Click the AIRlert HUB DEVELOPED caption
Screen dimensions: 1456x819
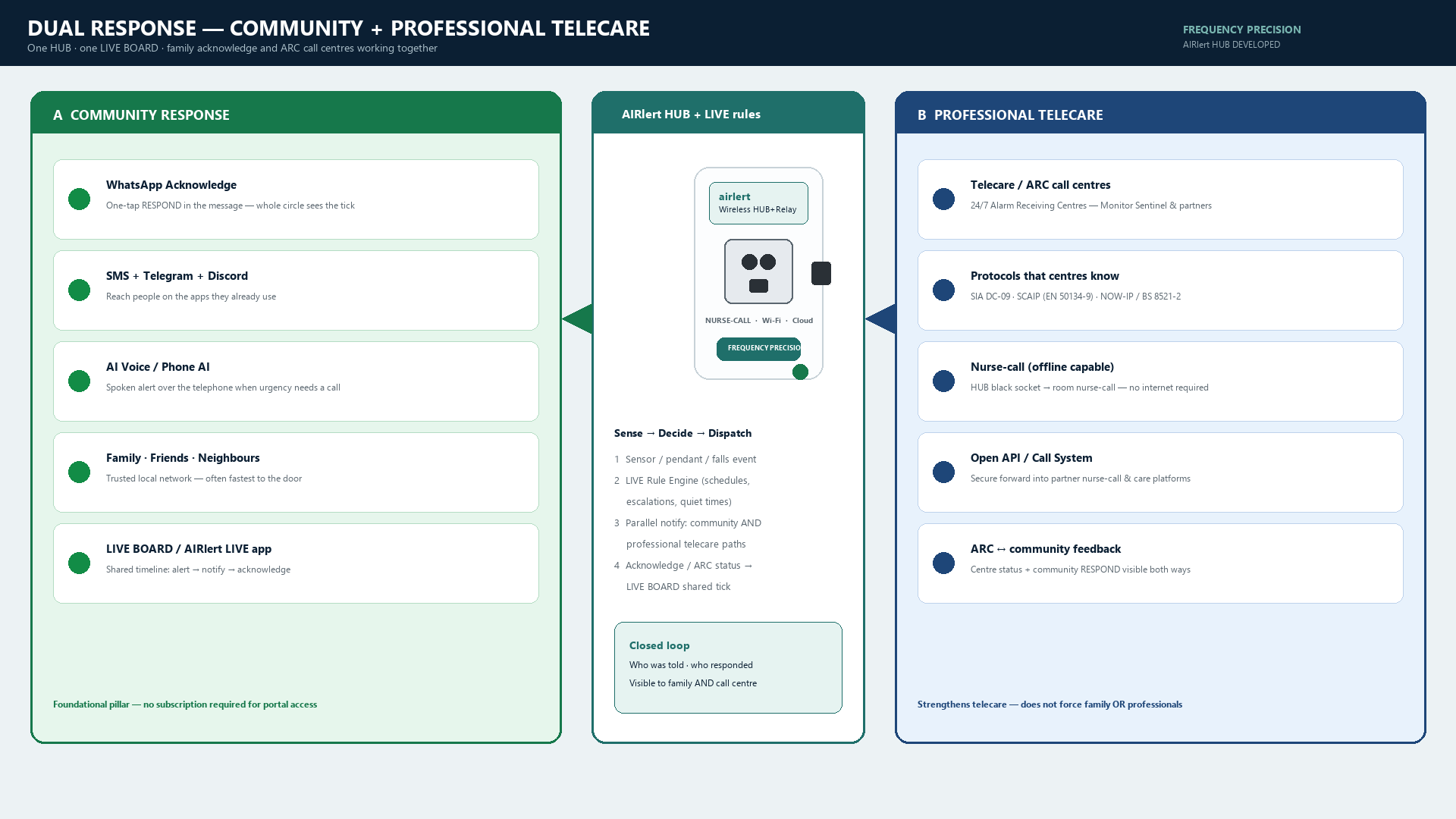click(1231, 45)
